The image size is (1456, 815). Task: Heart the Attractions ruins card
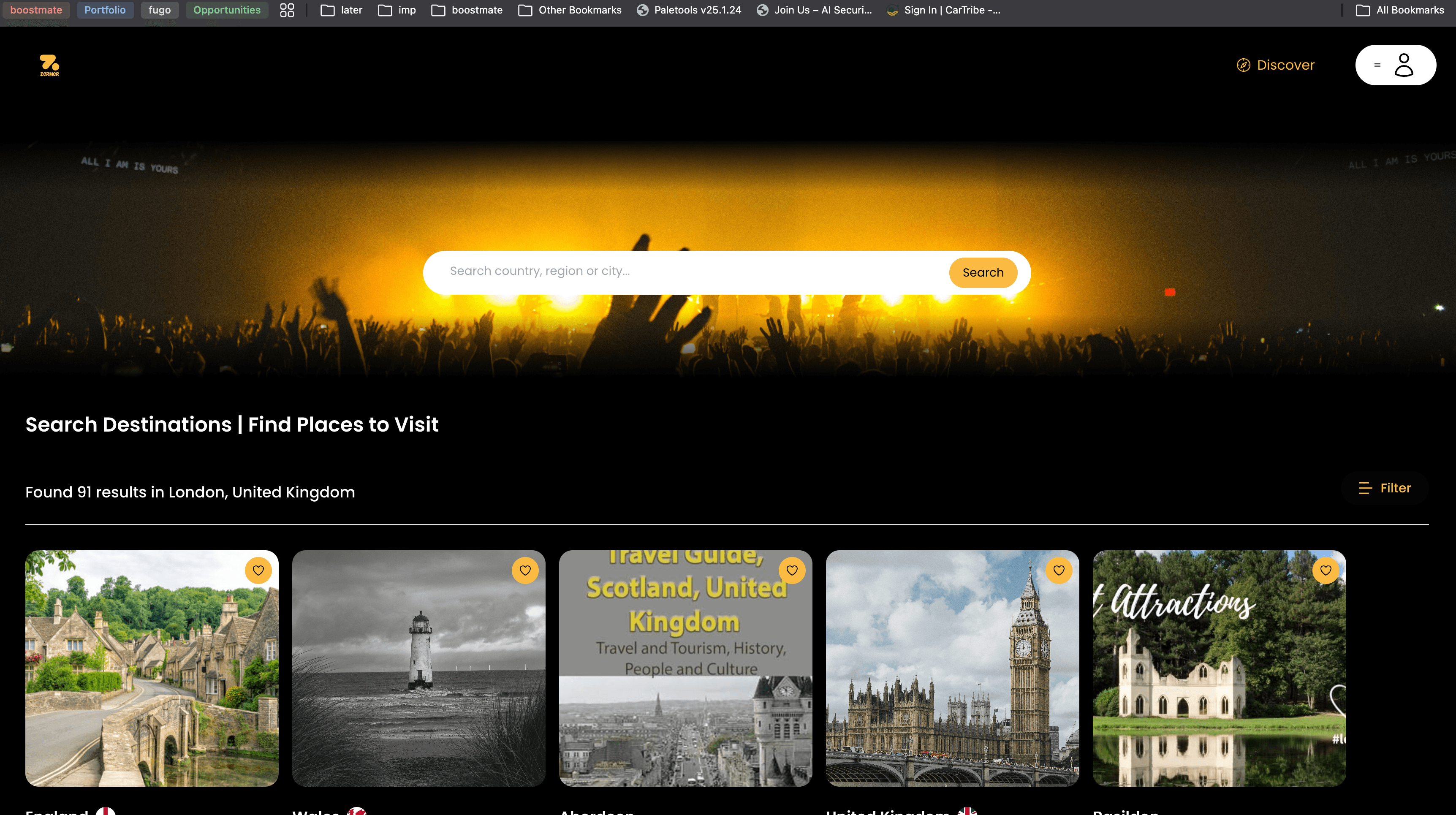point(1326,570)
